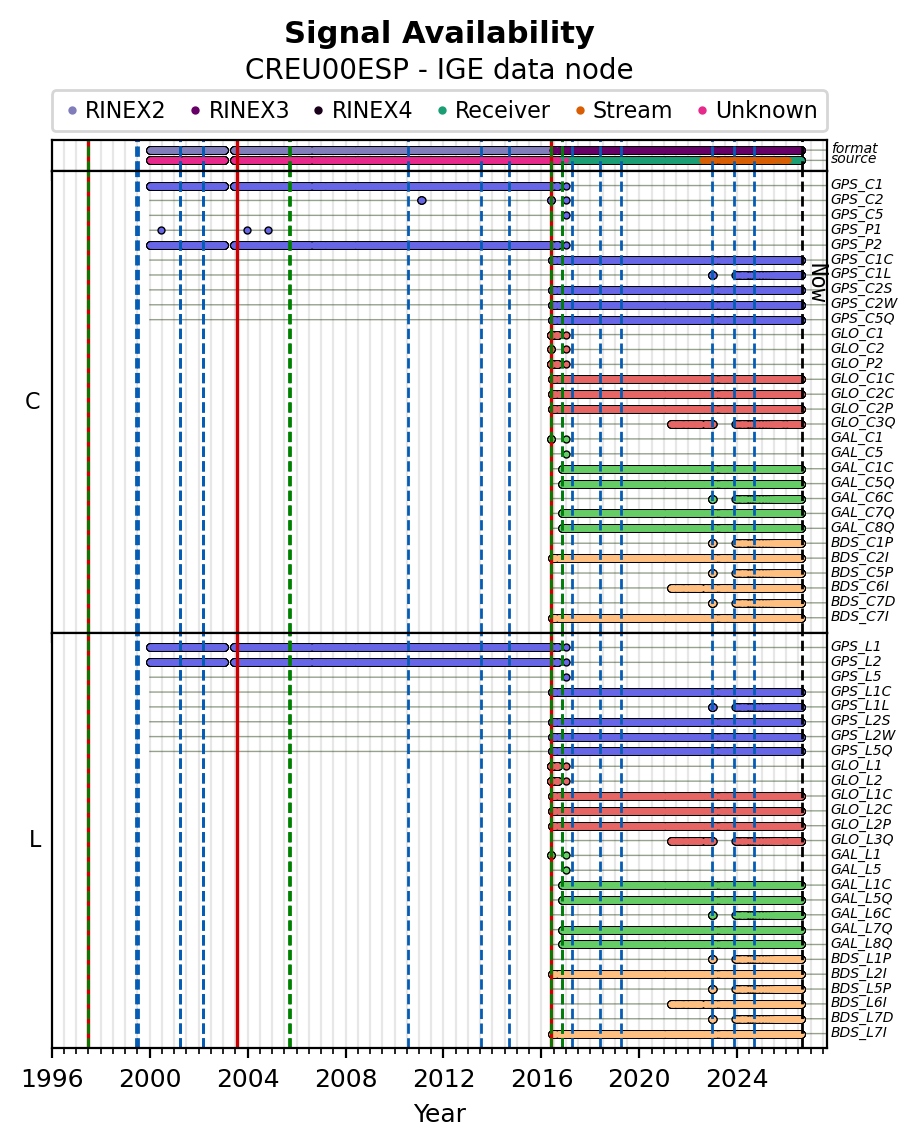Click the GPS_L1 row label

(x=856, y=647)
